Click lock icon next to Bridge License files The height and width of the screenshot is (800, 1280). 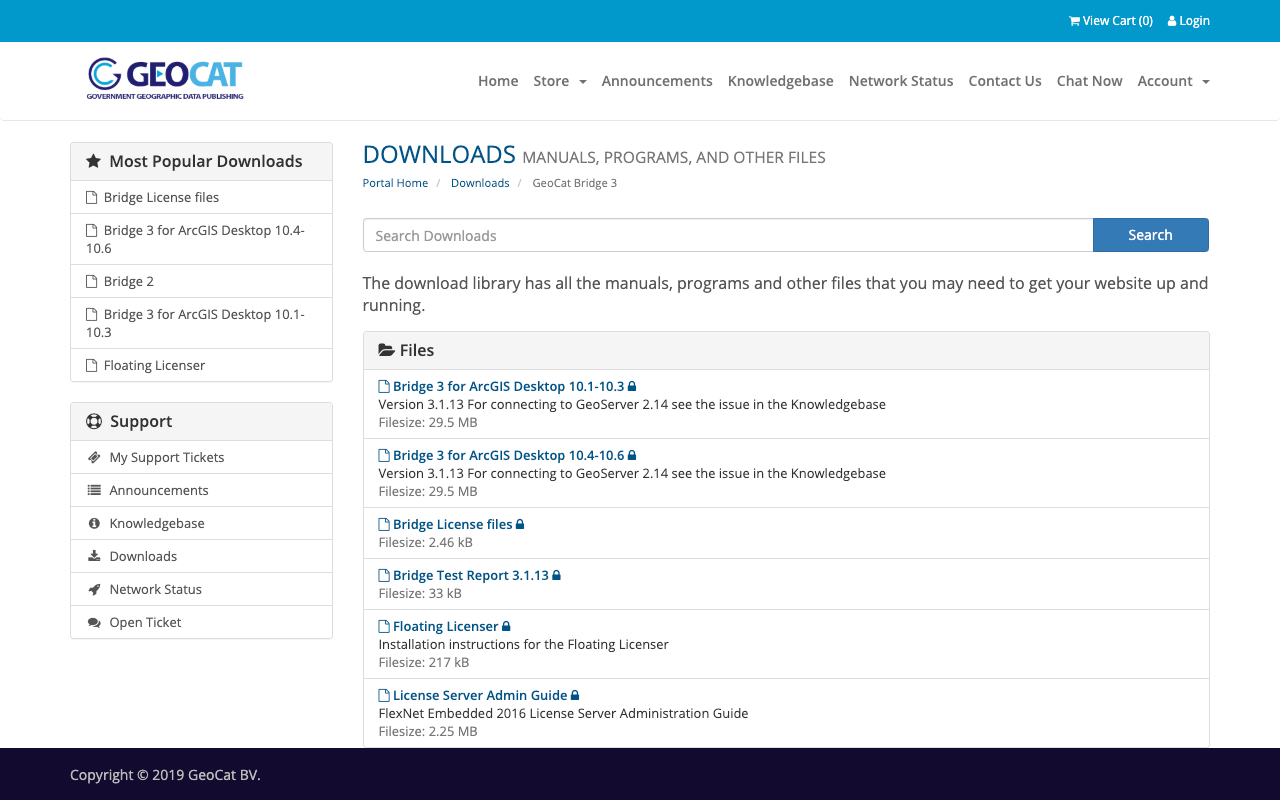click(x=520, y=524)
